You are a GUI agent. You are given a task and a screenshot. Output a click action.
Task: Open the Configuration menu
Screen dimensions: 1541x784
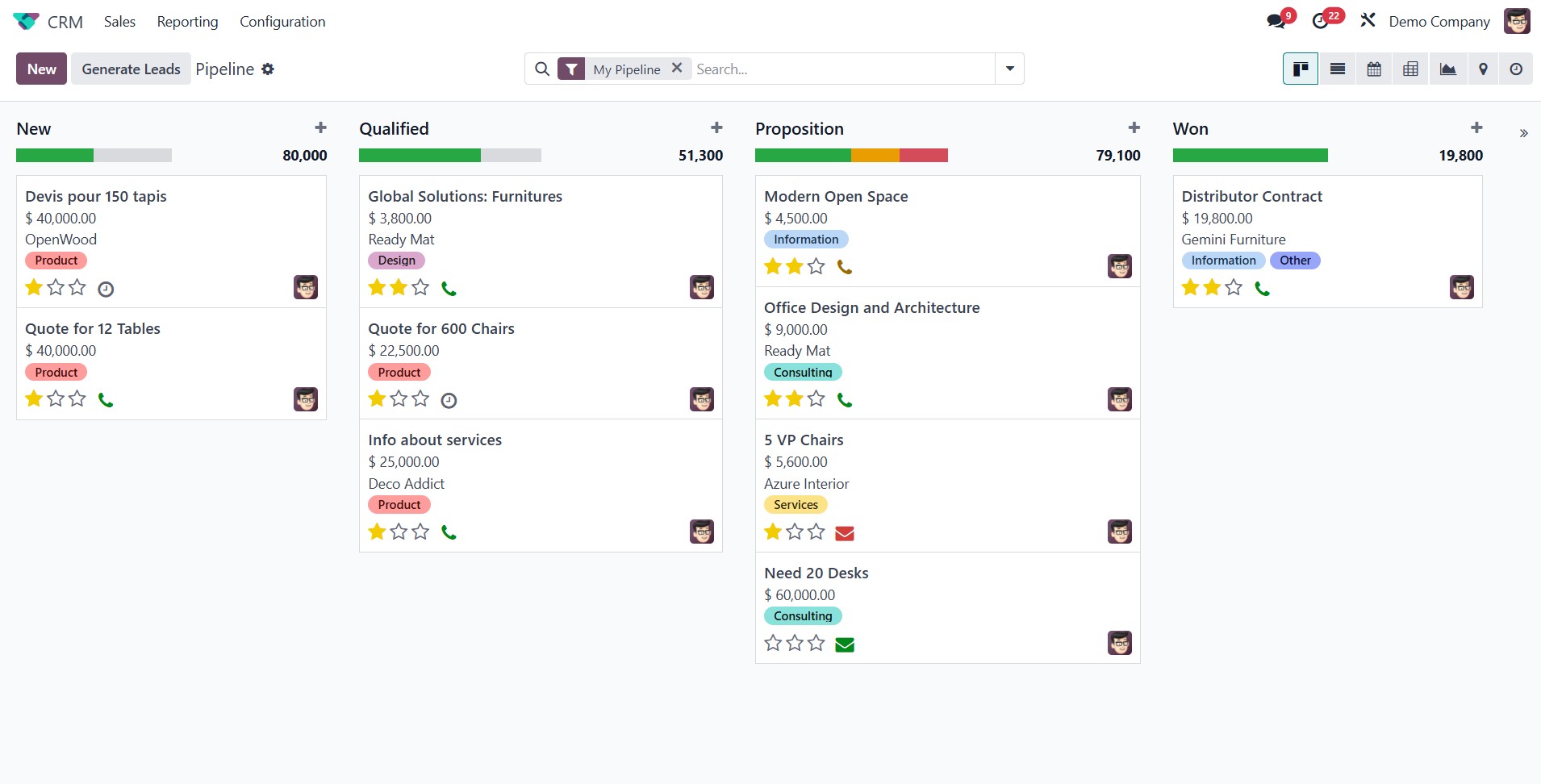pyautogui.click(x=282, y=21)
